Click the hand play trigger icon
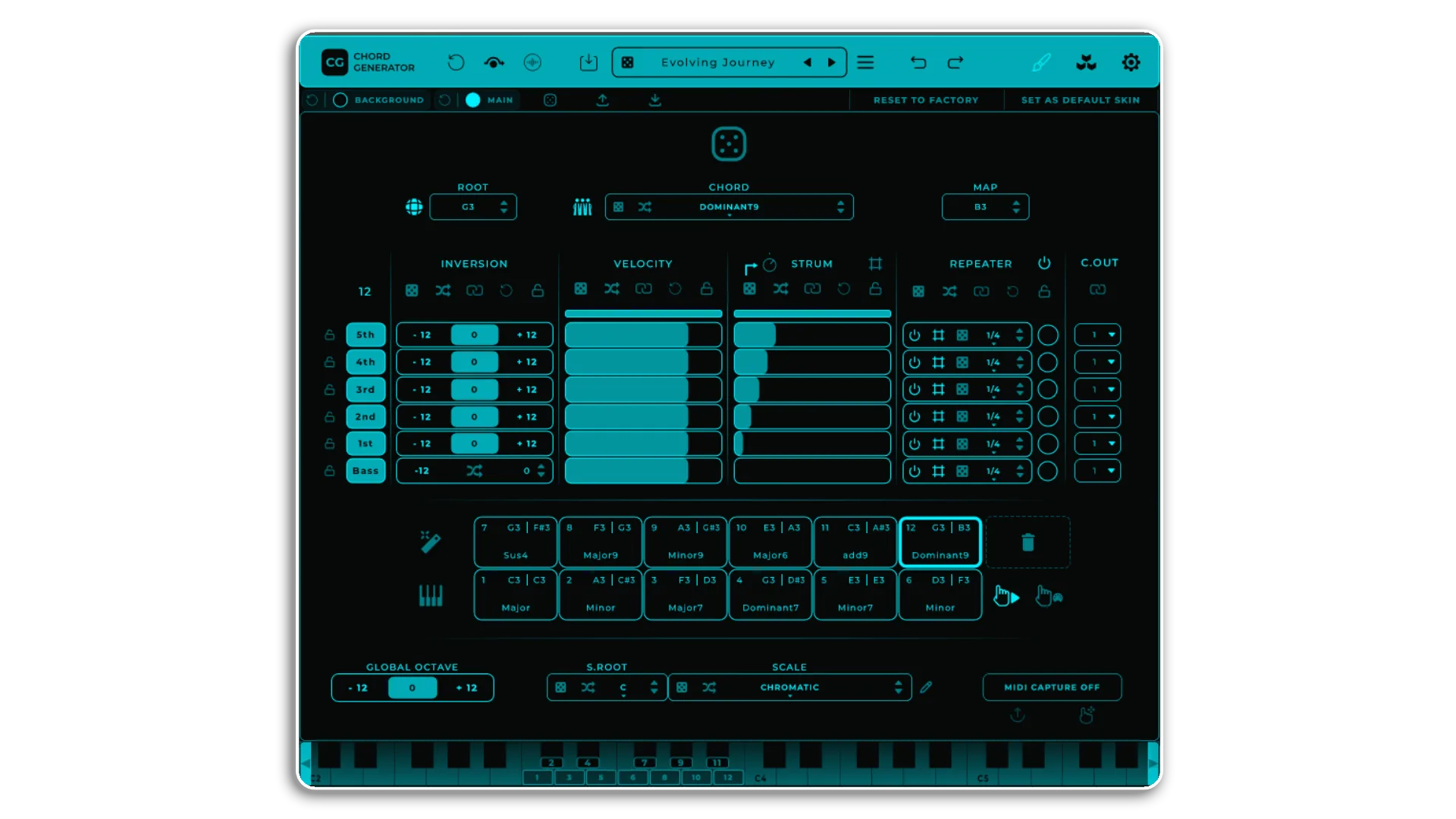The image size is (1456, 819). [1006, 596]
